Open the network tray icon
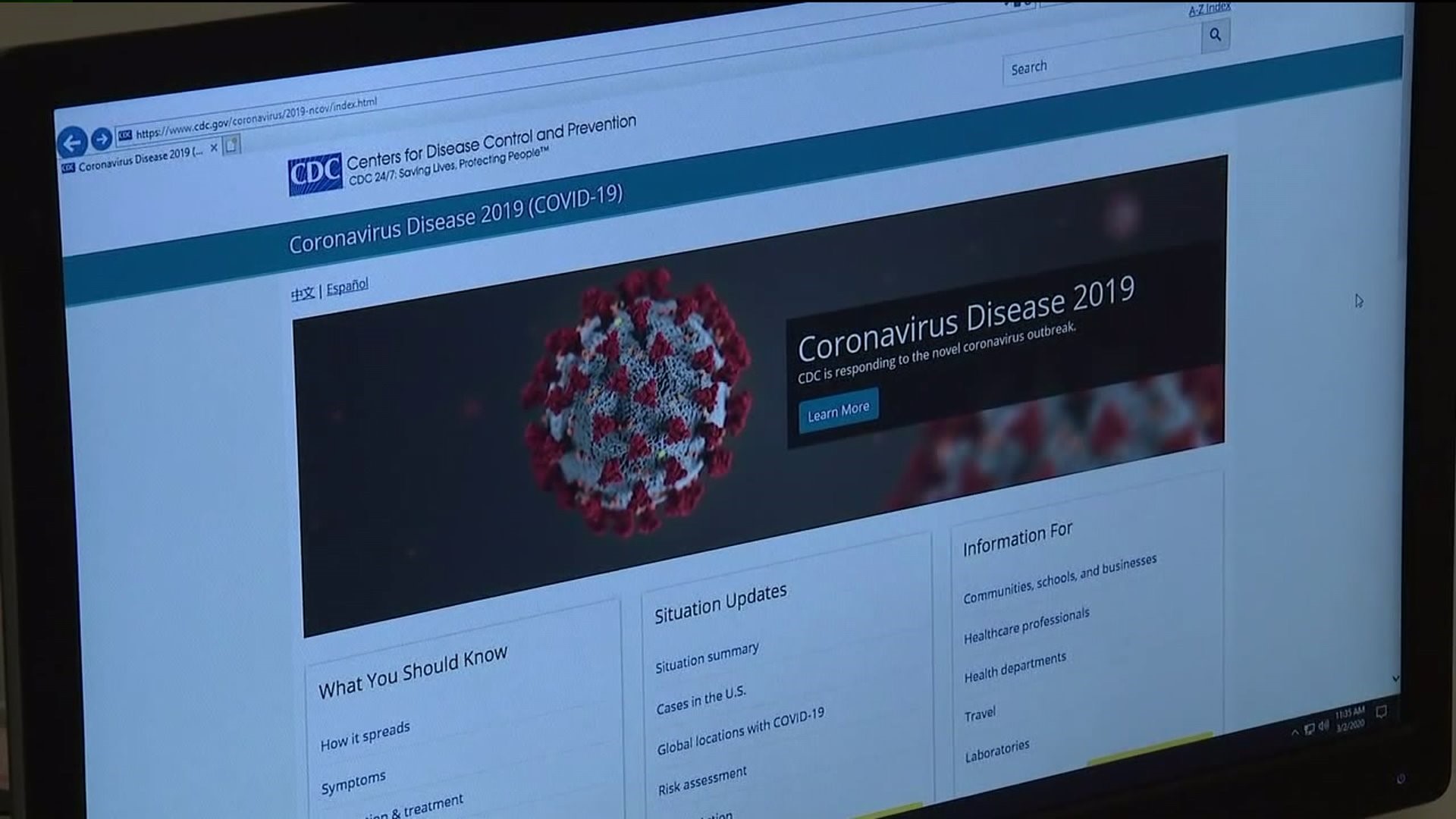 click(1310, 729)
